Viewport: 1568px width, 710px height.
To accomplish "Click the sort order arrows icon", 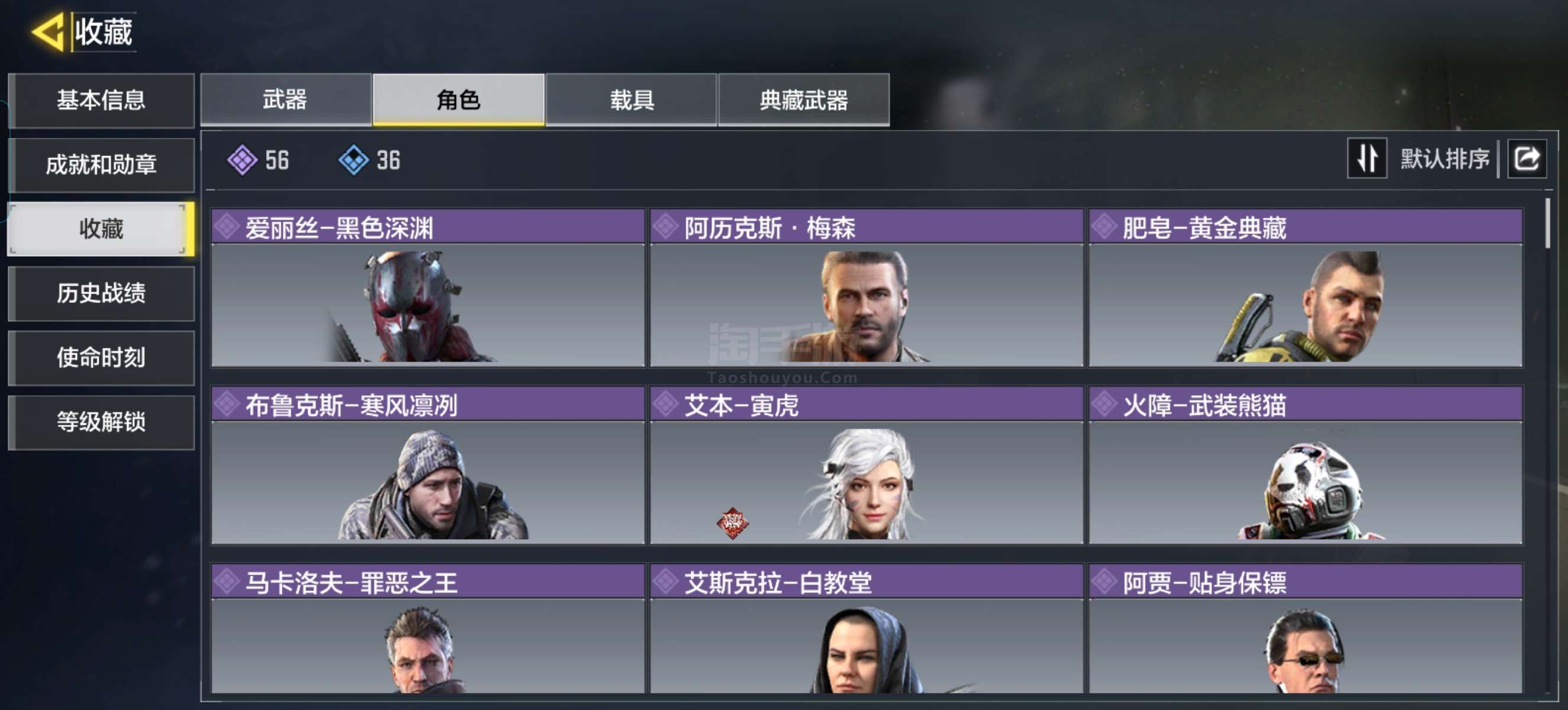I will 1367,159.
